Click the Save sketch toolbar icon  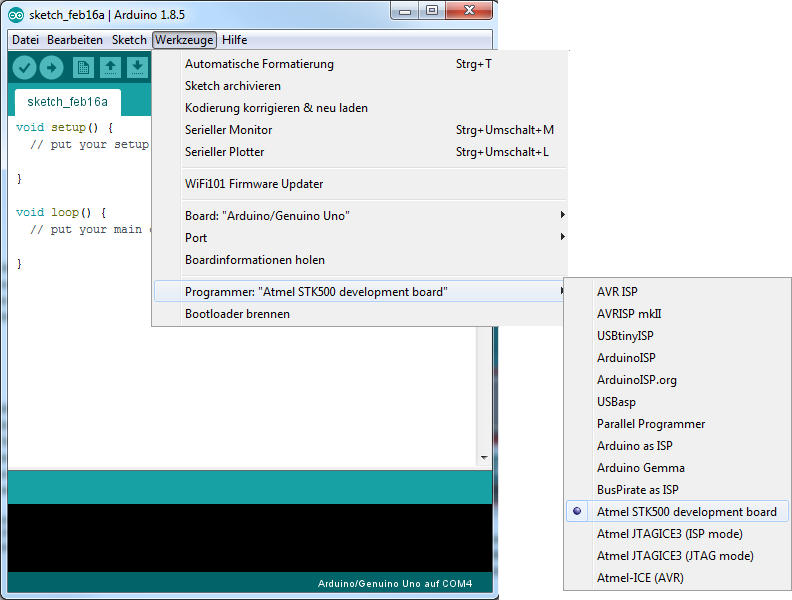point(136,67)
